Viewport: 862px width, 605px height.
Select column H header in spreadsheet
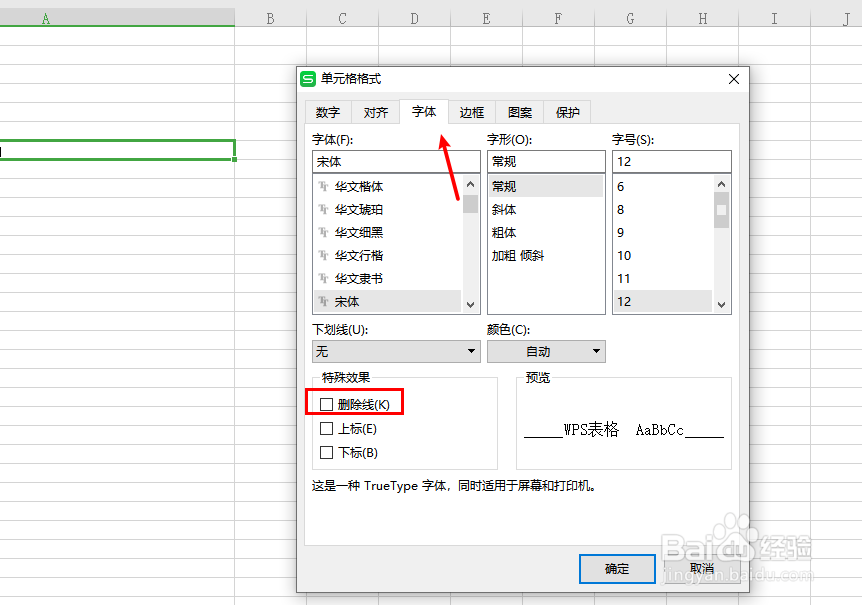coord(703,18)
